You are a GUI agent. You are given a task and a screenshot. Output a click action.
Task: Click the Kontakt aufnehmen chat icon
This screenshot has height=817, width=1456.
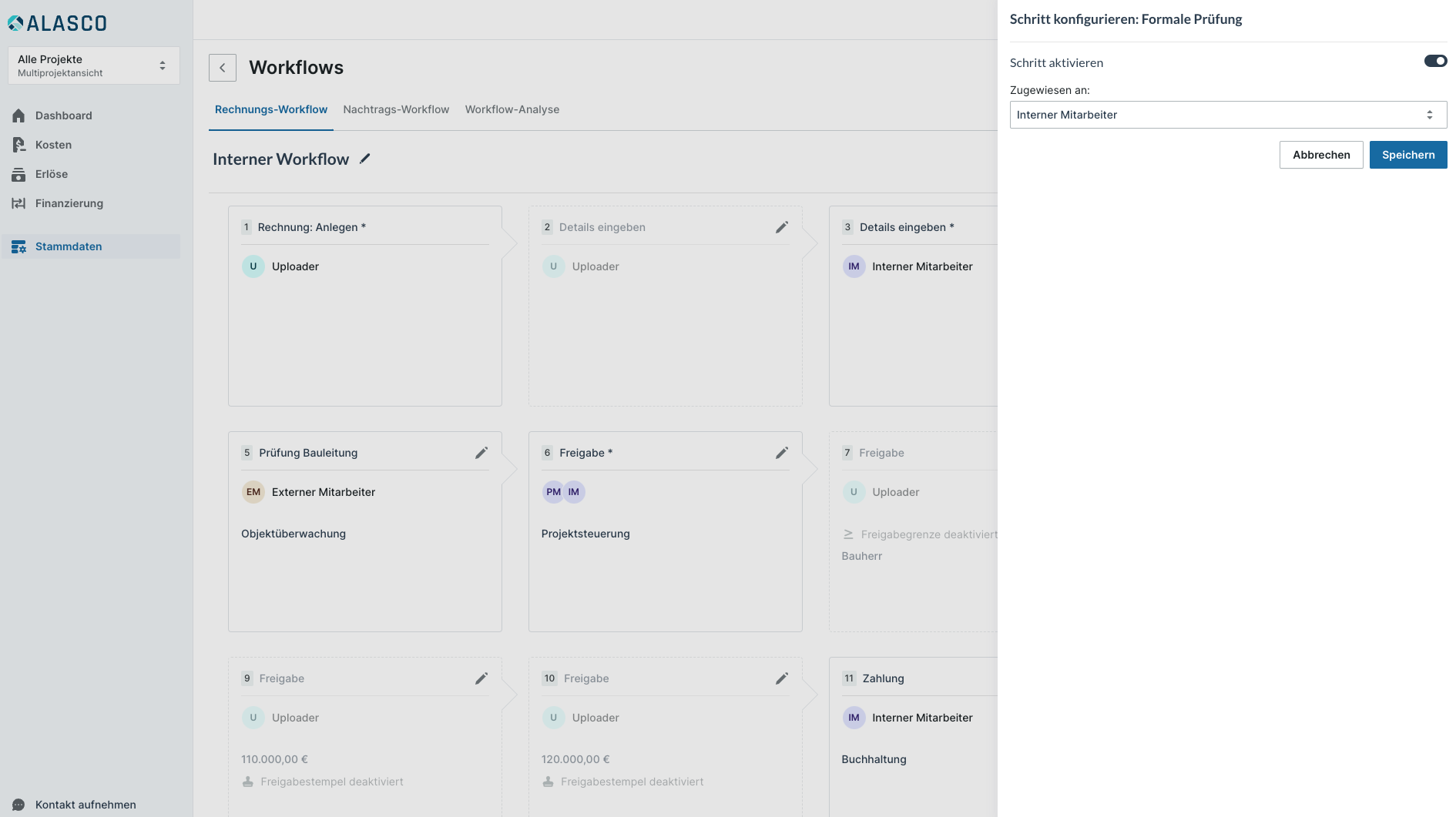tap(18, 805)
